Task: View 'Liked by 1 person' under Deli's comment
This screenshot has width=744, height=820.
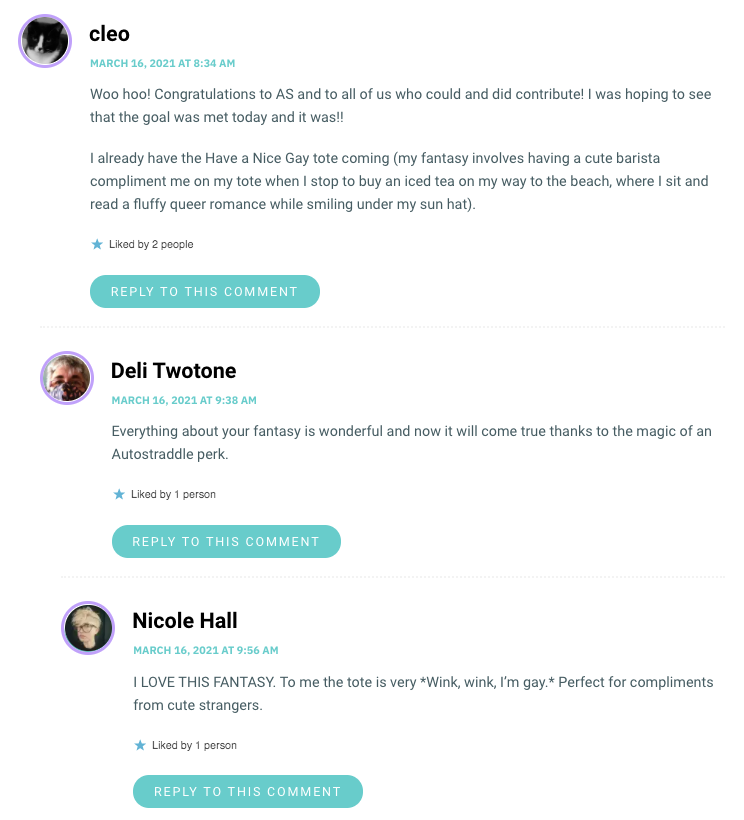Action: pyautogui.click(x=173, y=494)
